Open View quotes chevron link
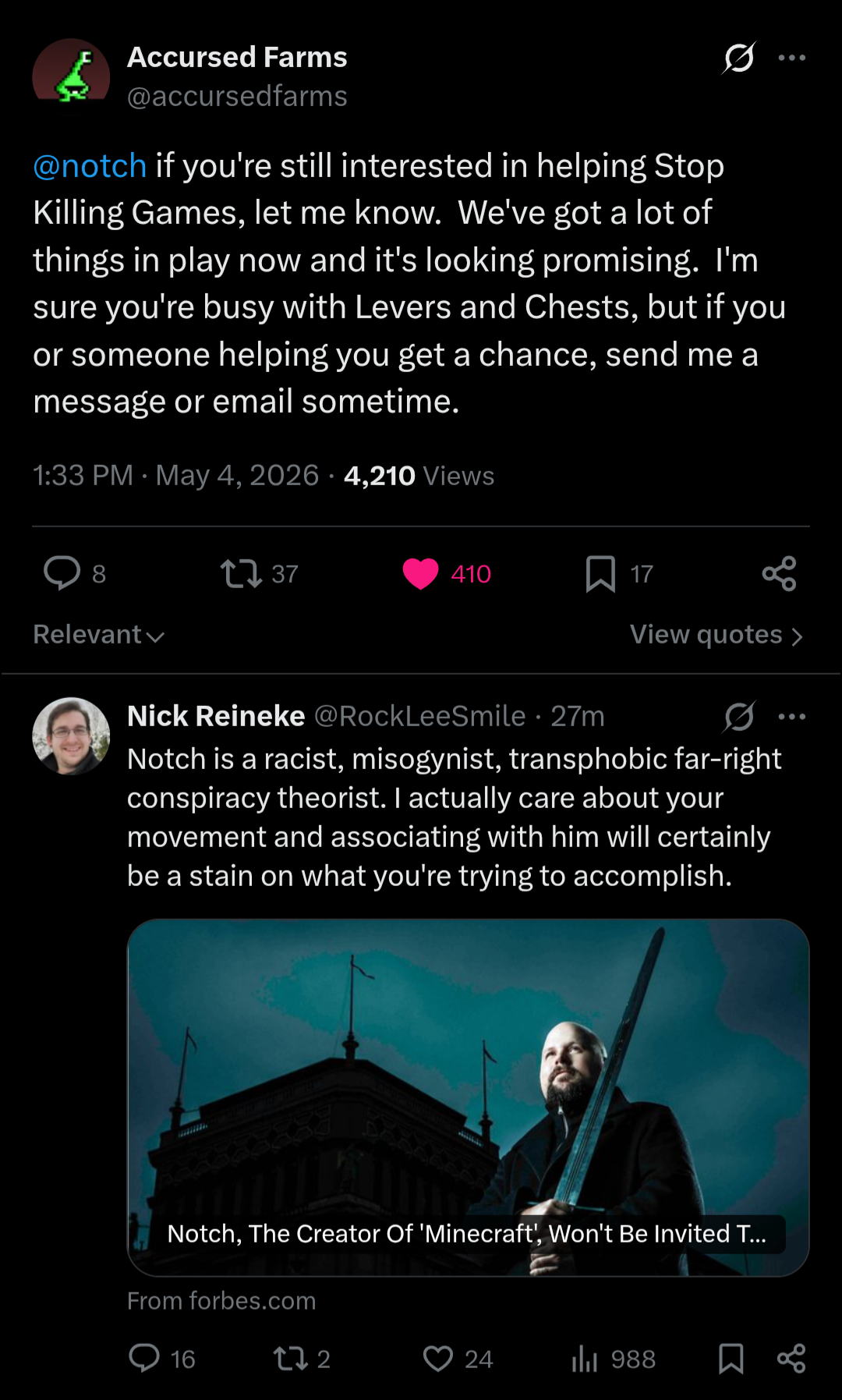The width and height of the screenshot is (842, 1400). click(x=716, y=635)
